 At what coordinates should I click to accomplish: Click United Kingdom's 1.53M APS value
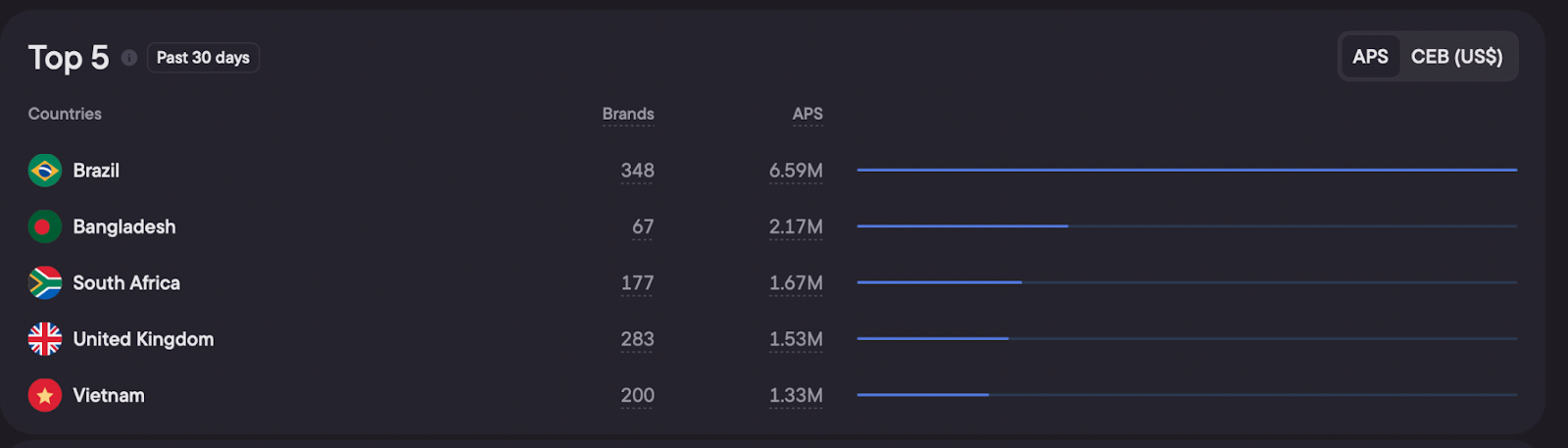pyautogui.click(x=795, y=339)
